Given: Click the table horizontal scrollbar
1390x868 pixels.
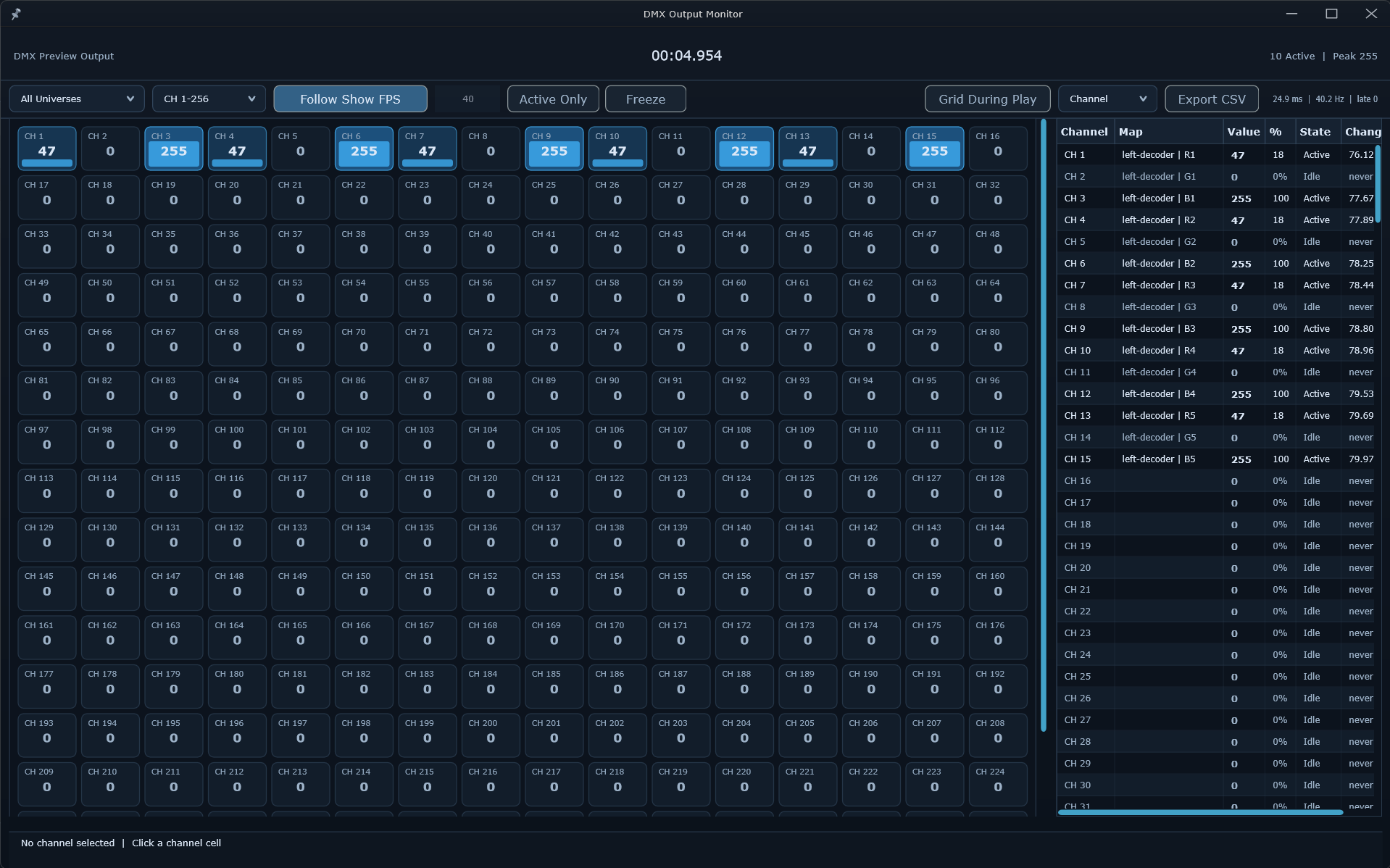Looking at the screenshot, I should pos(1200,812).
